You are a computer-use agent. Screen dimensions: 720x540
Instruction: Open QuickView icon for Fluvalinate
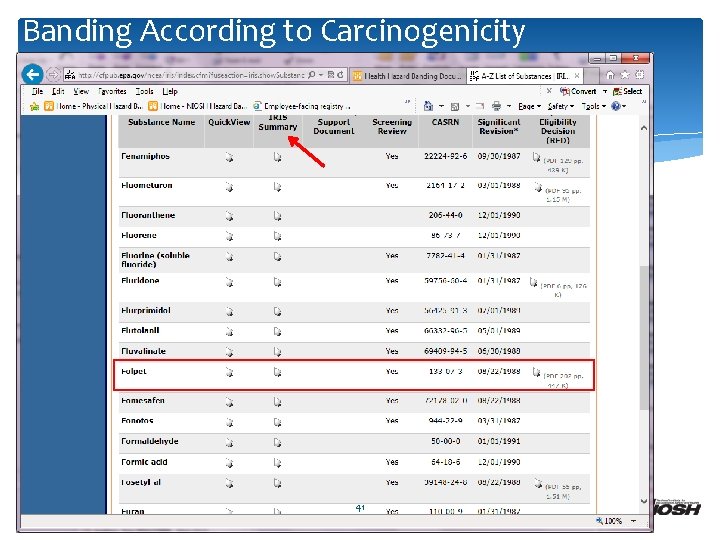(229, 352)
